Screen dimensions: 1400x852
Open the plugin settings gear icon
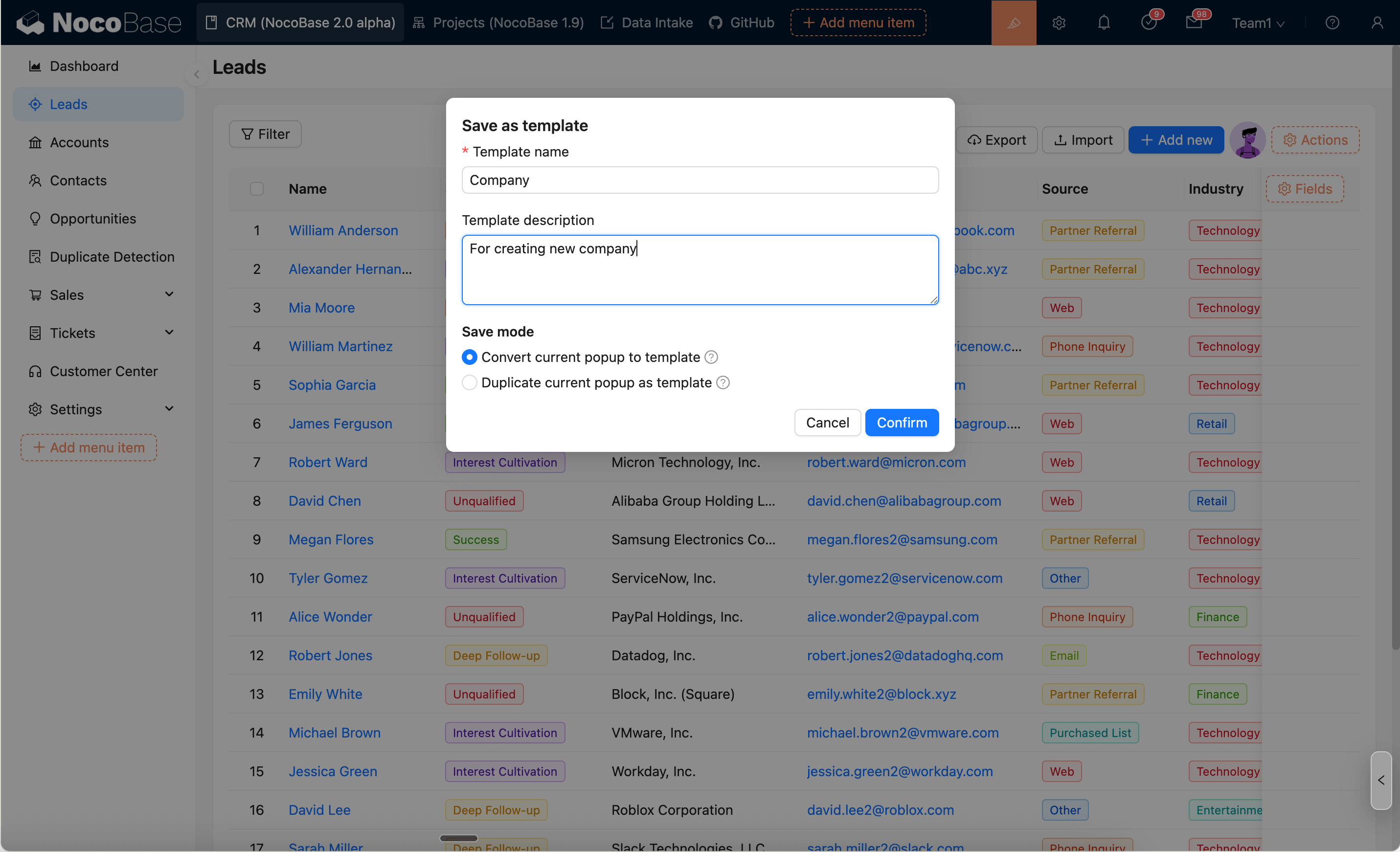[1059, 22]
